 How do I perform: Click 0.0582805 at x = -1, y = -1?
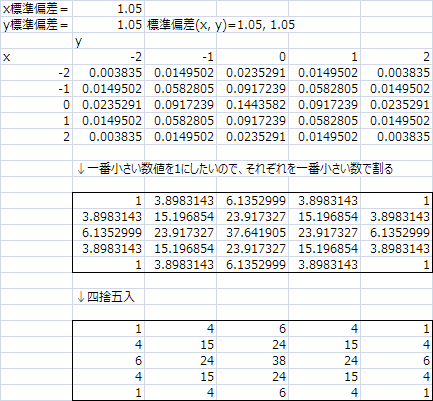tap(180, 89)
